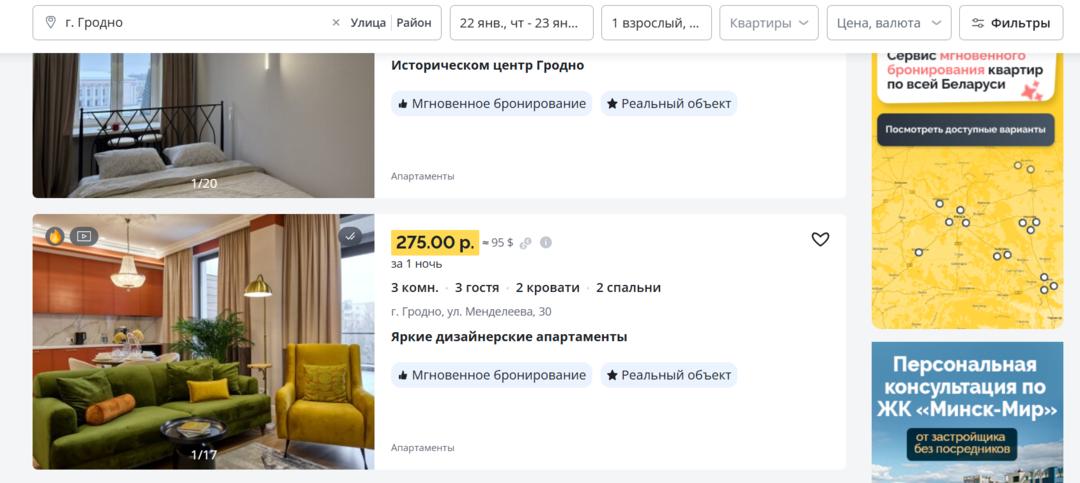The width and height of the screenshot is (1080, 483).
Task: Switch to the Район search mode
Action: tap(414, 23)
